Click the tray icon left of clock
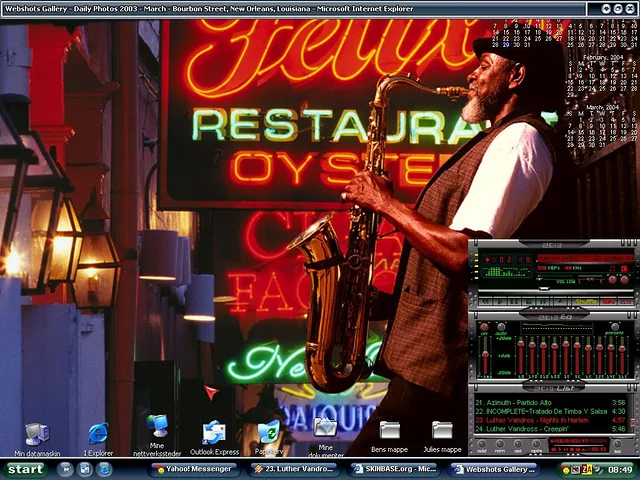This screenshot has width=640, height=480. click(x=597, y=469)
